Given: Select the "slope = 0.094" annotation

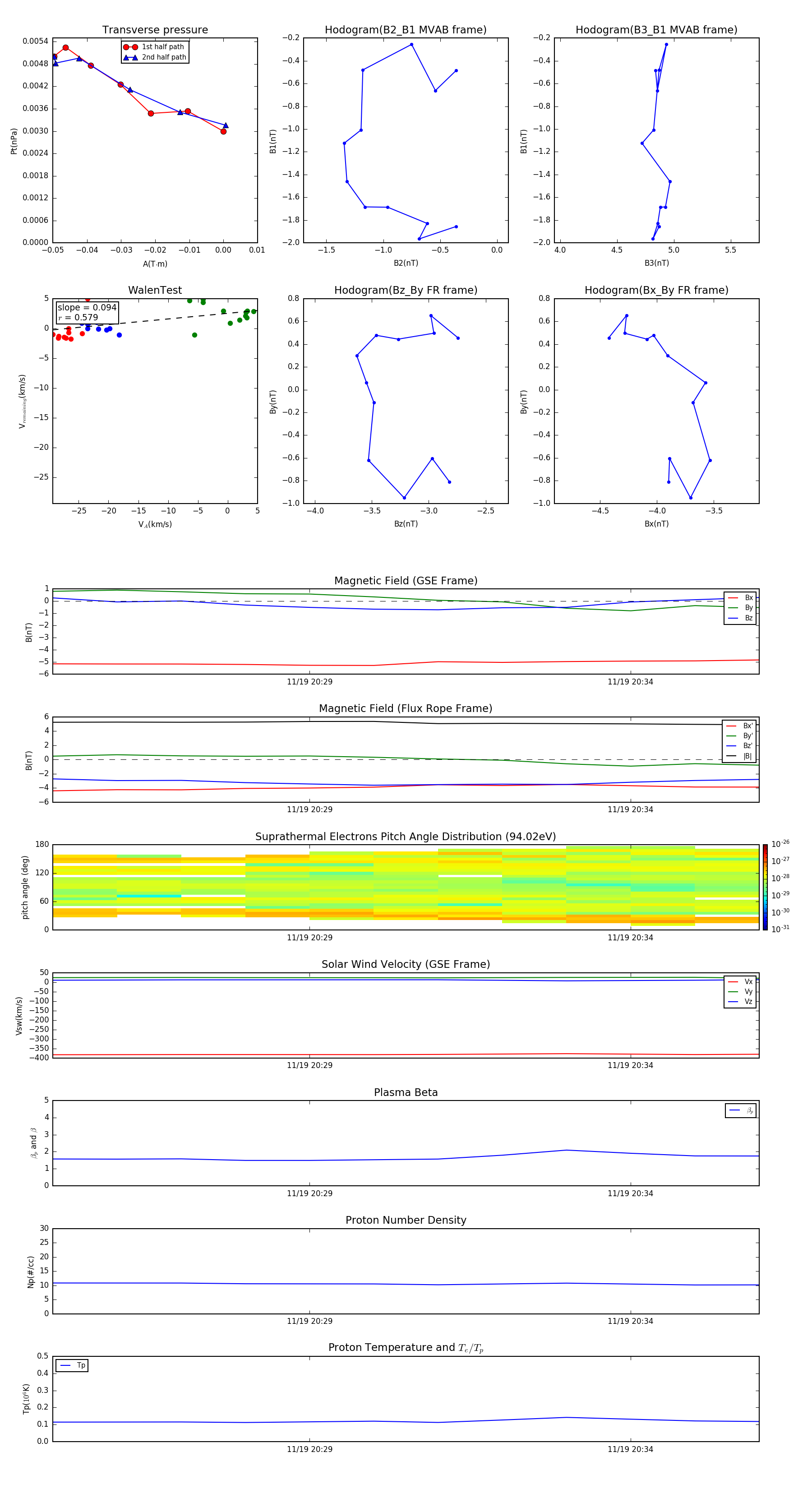Looking at the screenshot, I should (x=87, y=308).
